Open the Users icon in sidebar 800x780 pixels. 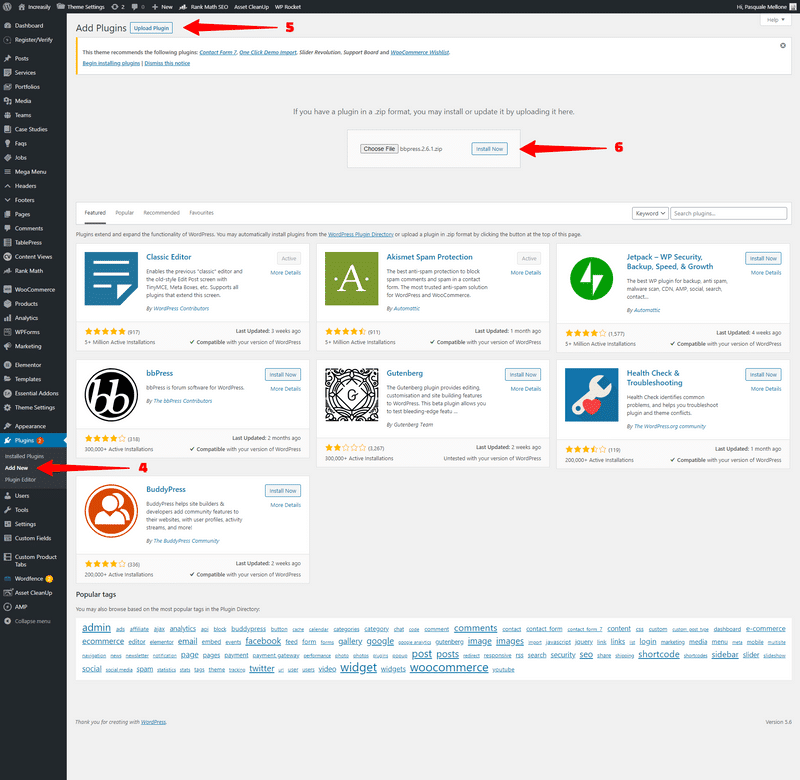[x=7, y=496]
